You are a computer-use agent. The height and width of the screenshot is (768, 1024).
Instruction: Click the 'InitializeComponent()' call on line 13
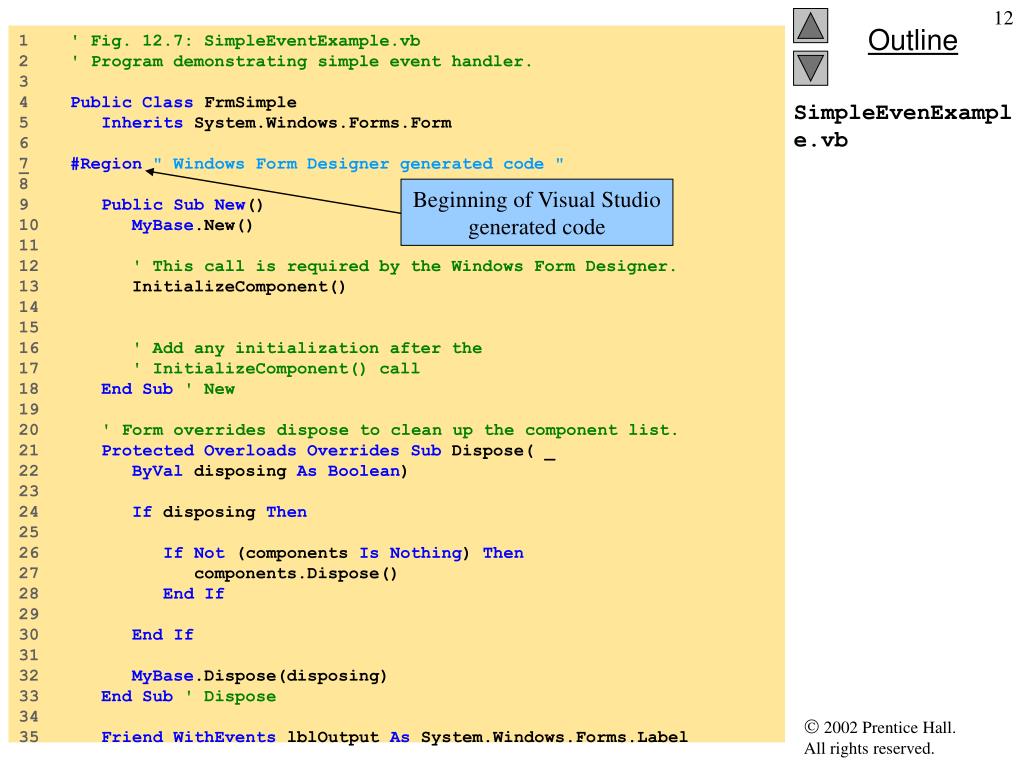(239, 287)
